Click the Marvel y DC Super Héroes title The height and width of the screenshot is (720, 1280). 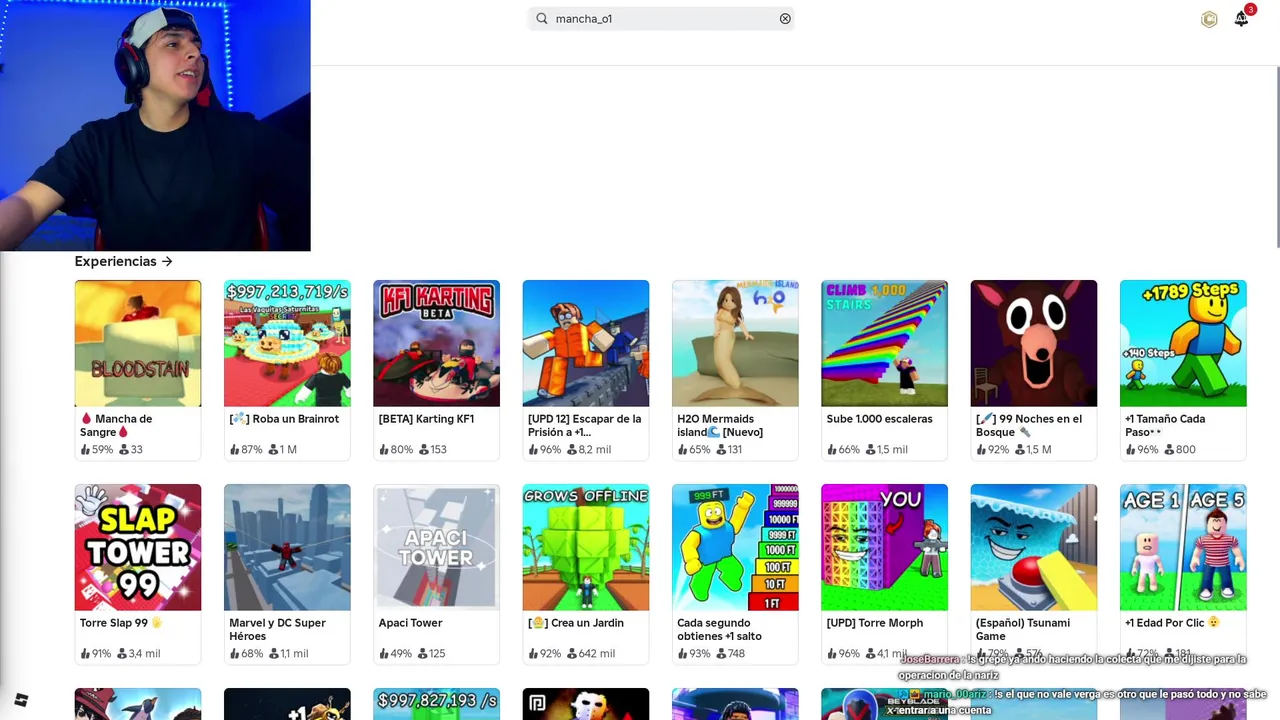[x=277, y=629]
